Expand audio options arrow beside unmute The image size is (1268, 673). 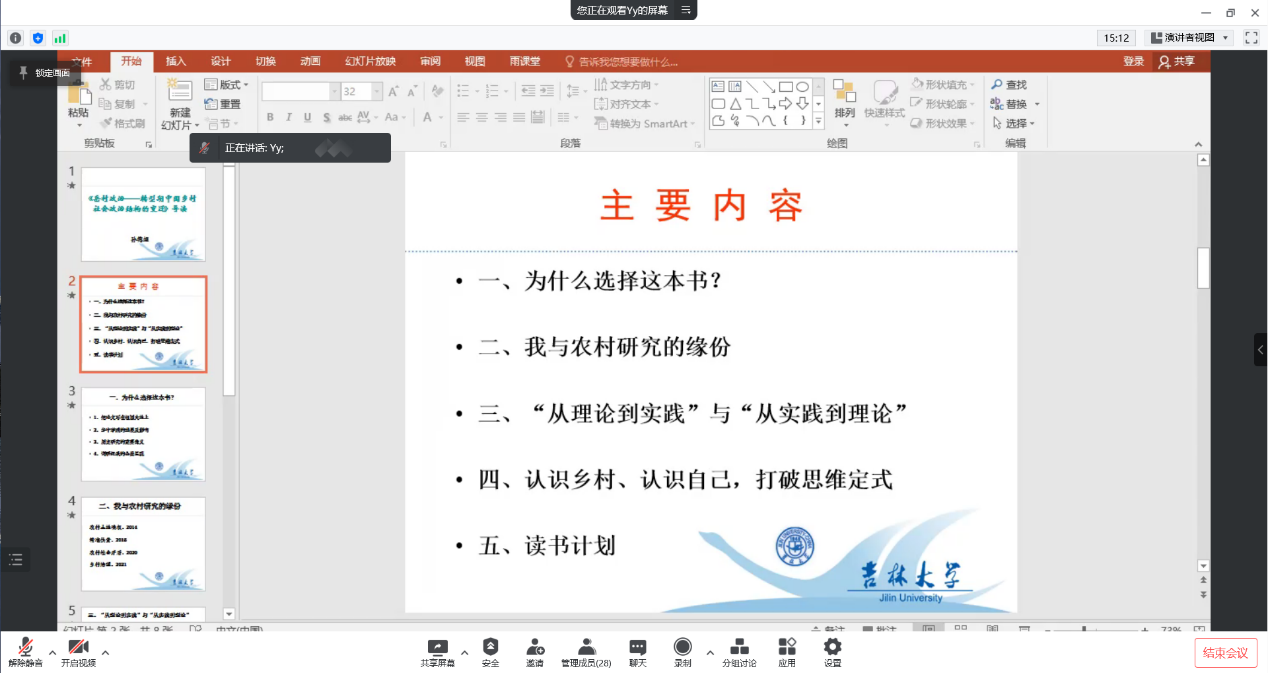click(x=52, y=652)
